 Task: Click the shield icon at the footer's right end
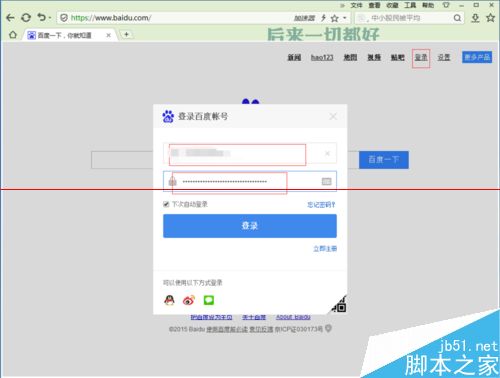(328, 329)
